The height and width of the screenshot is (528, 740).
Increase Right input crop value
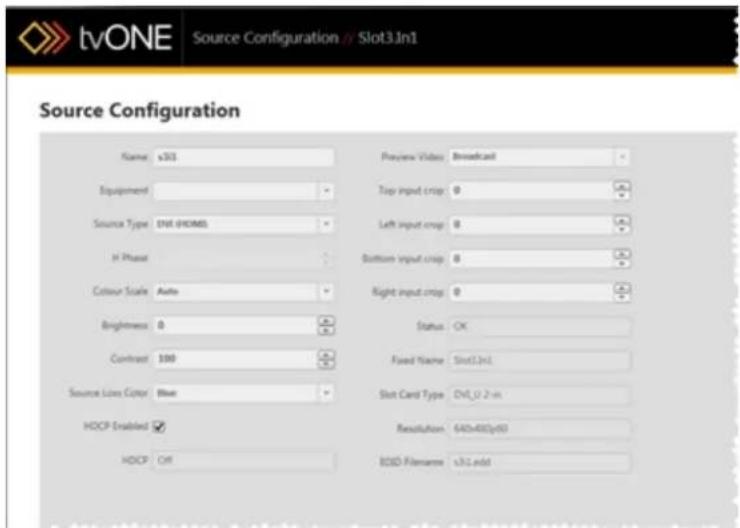(x=622, y=288)
